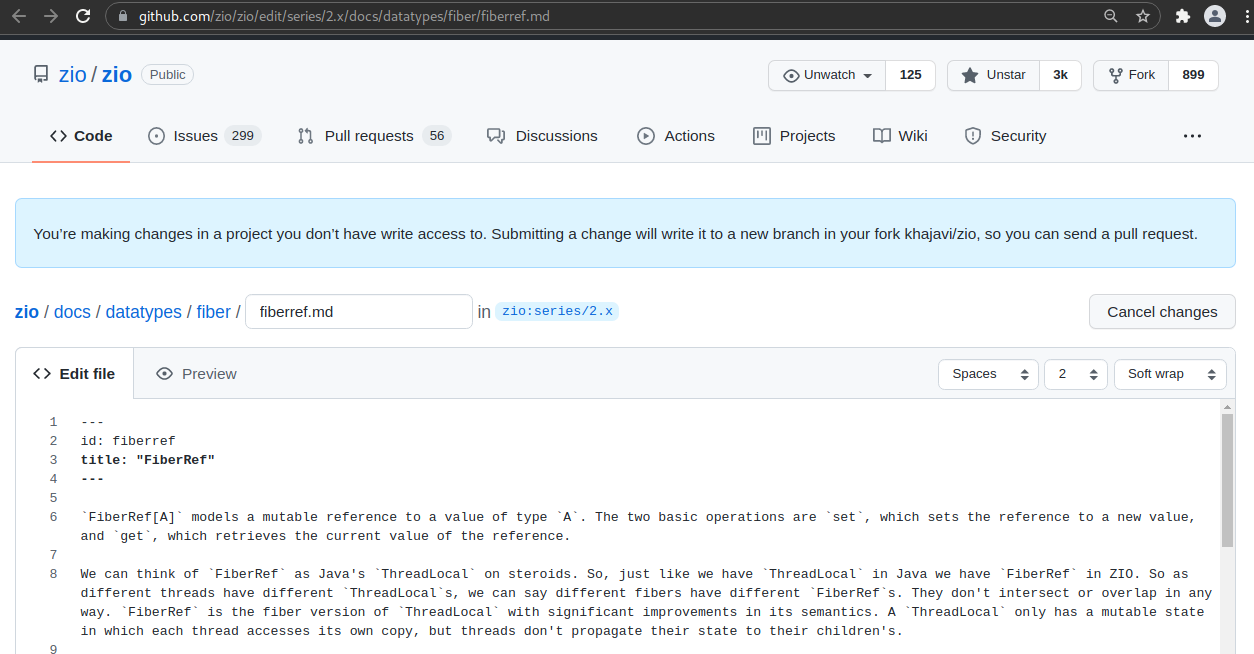The height and width of the screenshot is (654, 1254).
Task: Click the Projects board icon
Action: (760, 136)
